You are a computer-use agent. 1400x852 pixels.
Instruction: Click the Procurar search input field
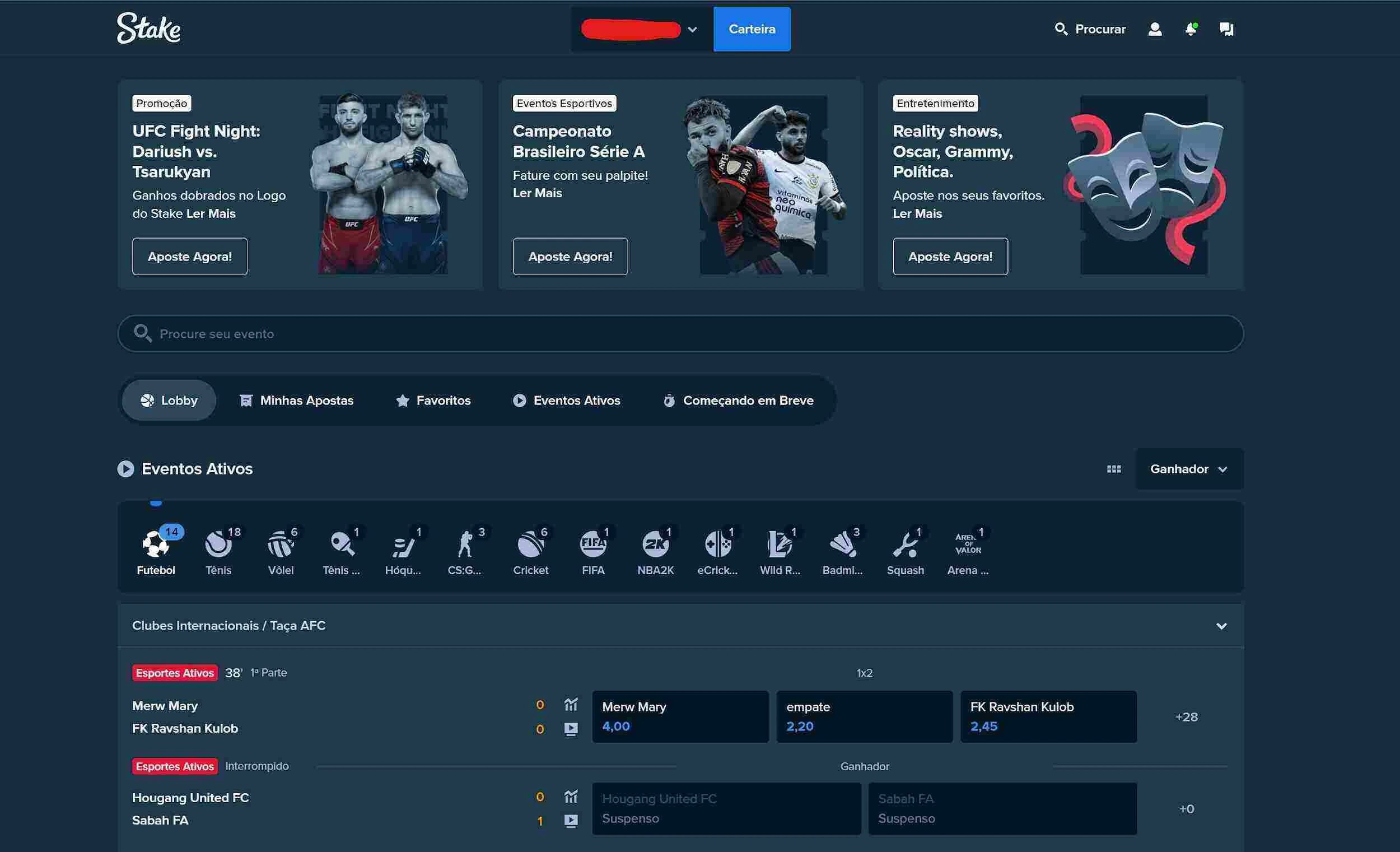(1090, 29)
